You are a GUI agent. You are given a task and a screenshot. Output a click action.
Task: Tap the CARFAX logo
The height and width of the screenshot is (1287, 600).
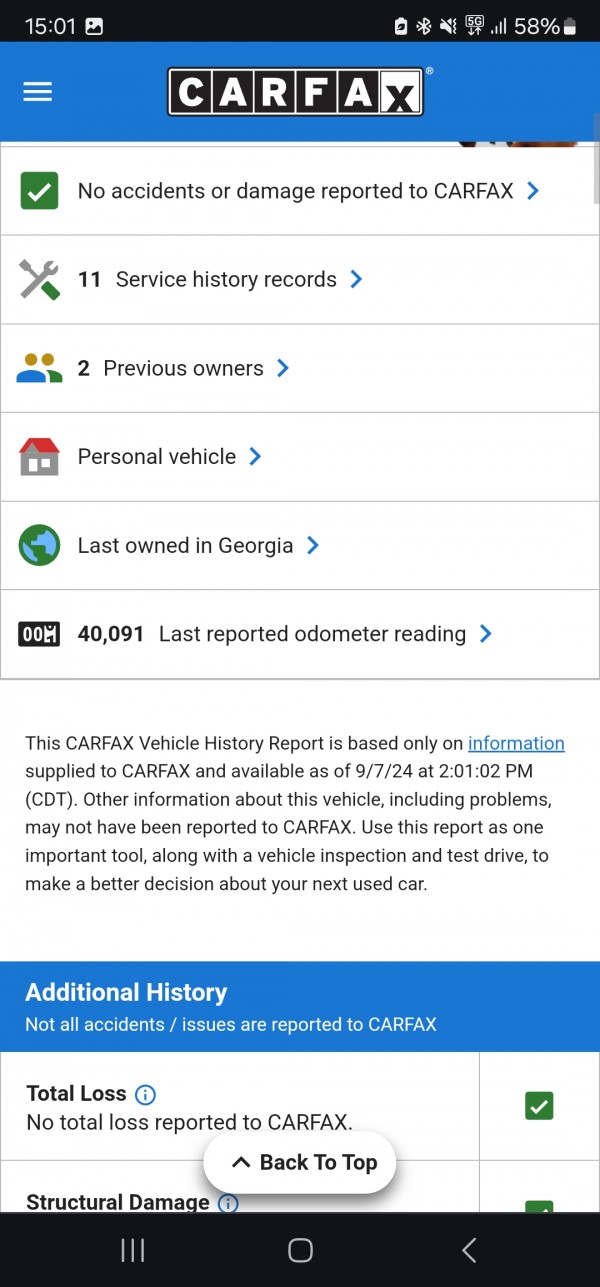pos(296,92)
